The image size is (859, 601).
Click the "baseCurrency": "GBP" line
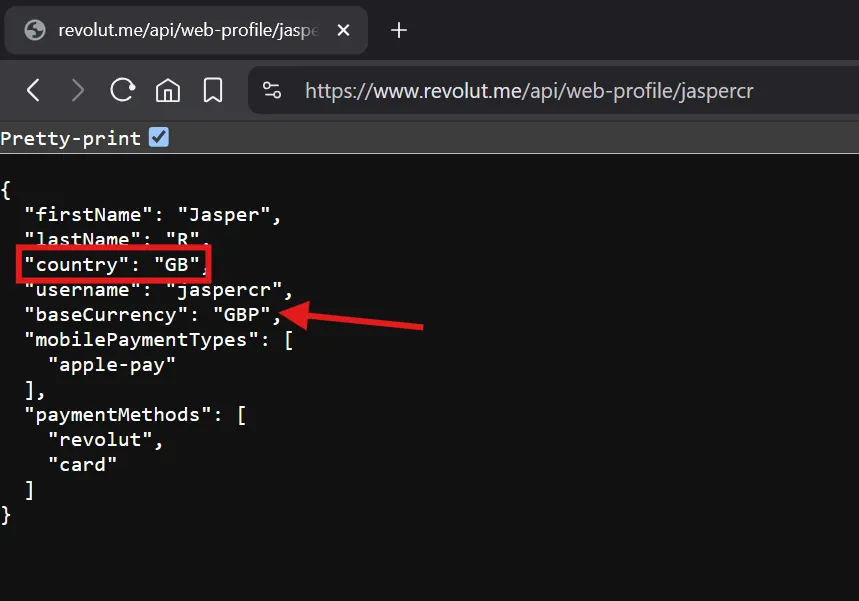pos(153,314)
